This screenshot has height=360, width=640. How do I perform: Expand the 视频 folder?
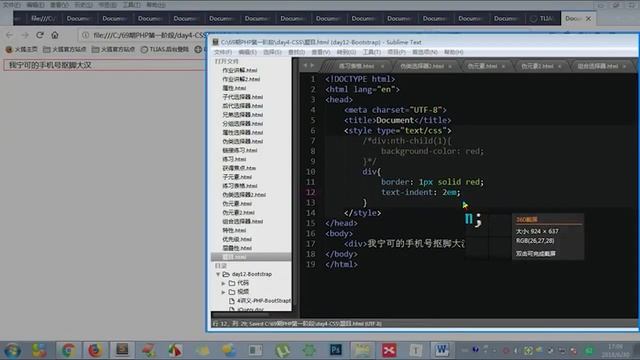(223, 292)
